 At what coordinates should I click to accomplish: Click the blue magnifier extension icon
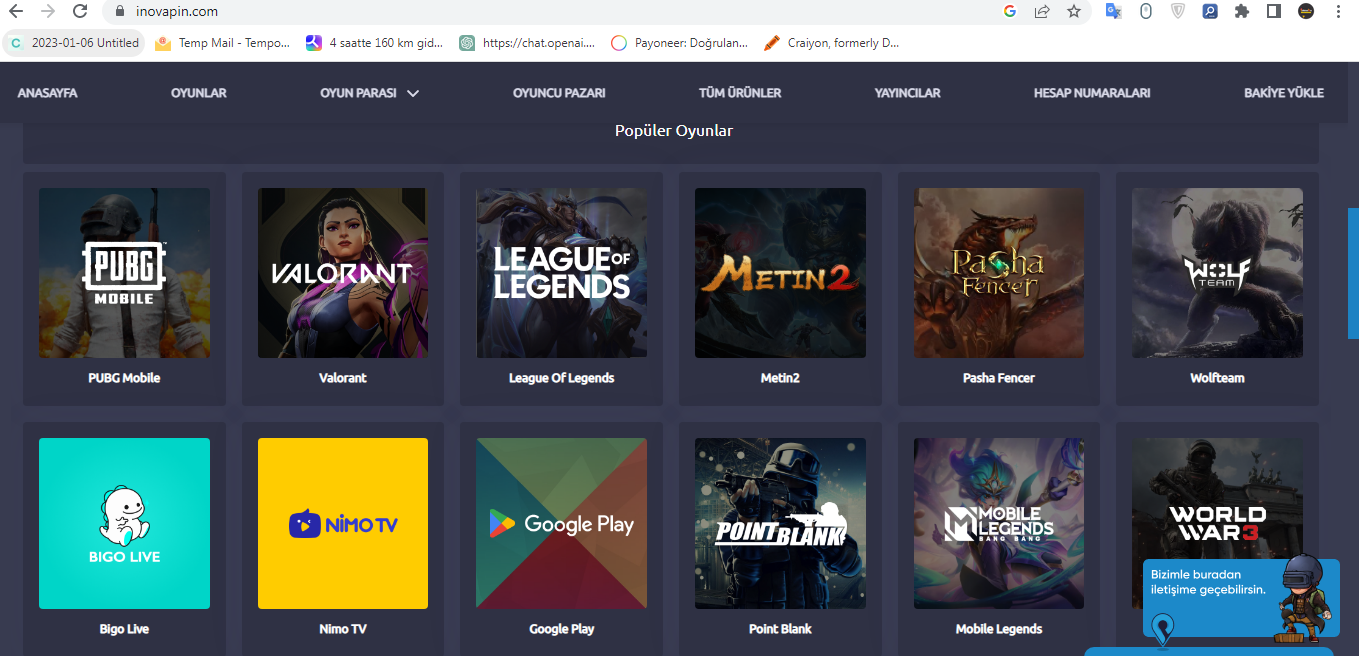point(1210,12)
